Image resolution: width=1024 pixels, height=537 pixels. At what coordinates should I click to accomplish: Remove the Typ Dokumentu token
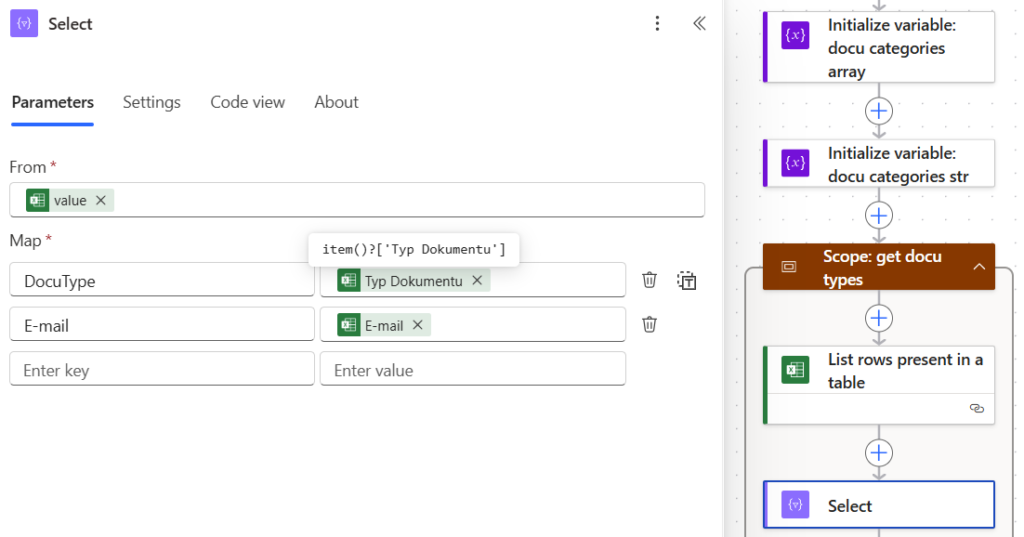point(477,280)
